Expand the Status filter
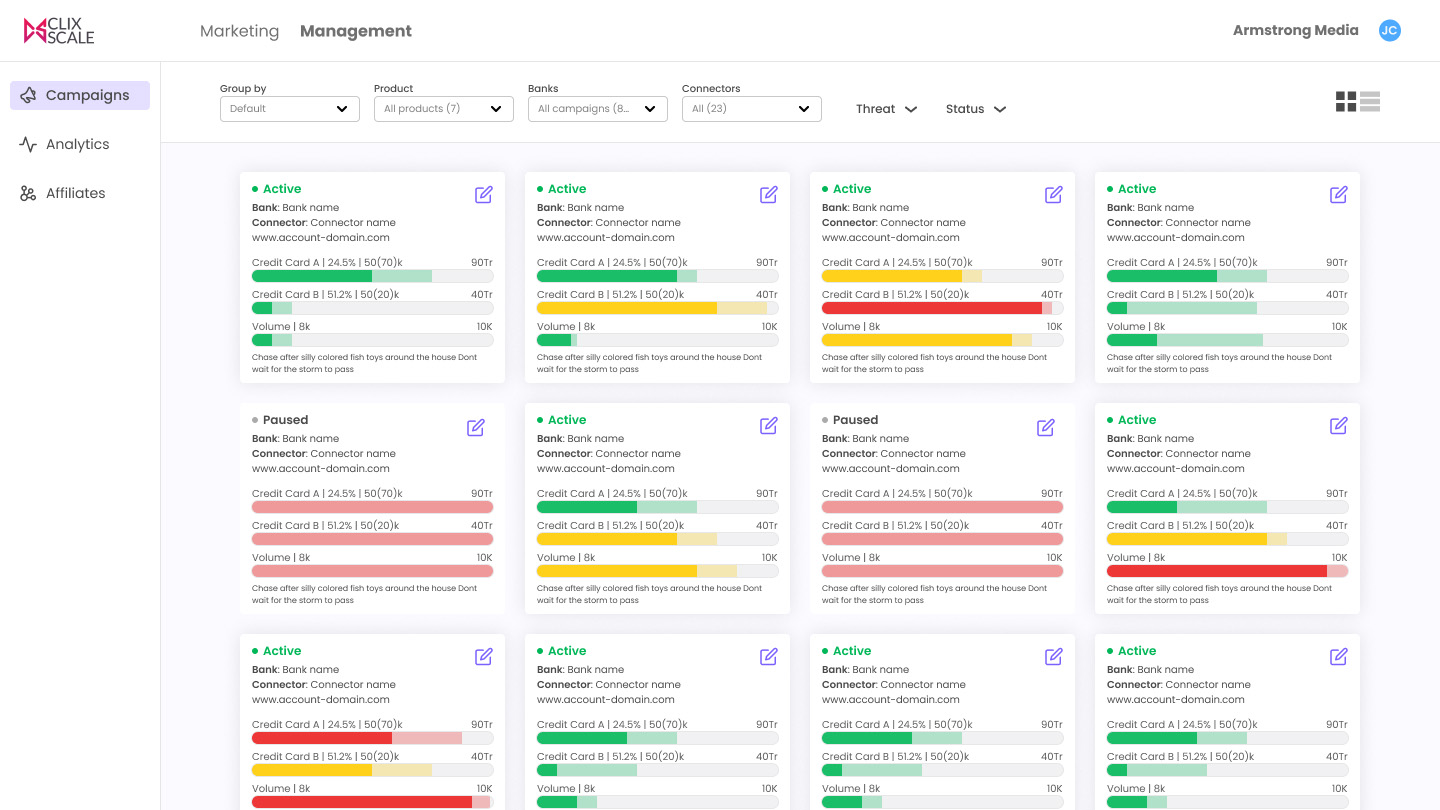The height and width of the screenshot is (810, 1440). 976,109
